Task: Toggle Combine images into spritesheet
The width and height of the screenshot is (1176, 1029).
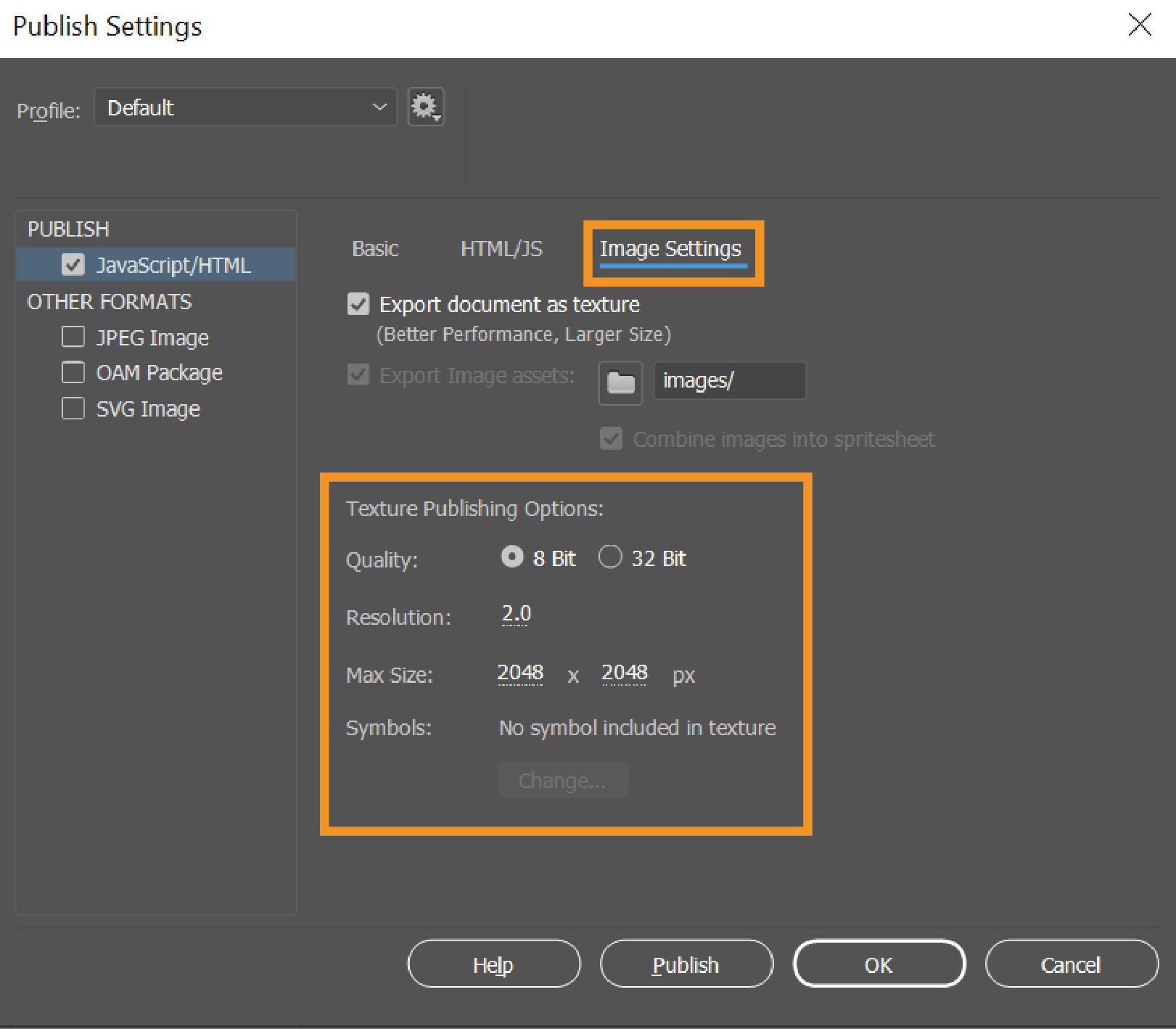Action: pyautogui.click(x=611, y=438)
